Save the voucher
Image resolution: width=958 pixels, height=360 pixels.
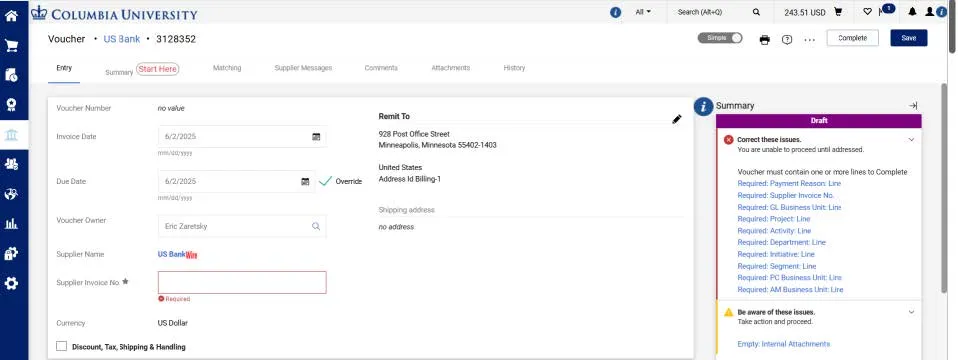[909, 38]
